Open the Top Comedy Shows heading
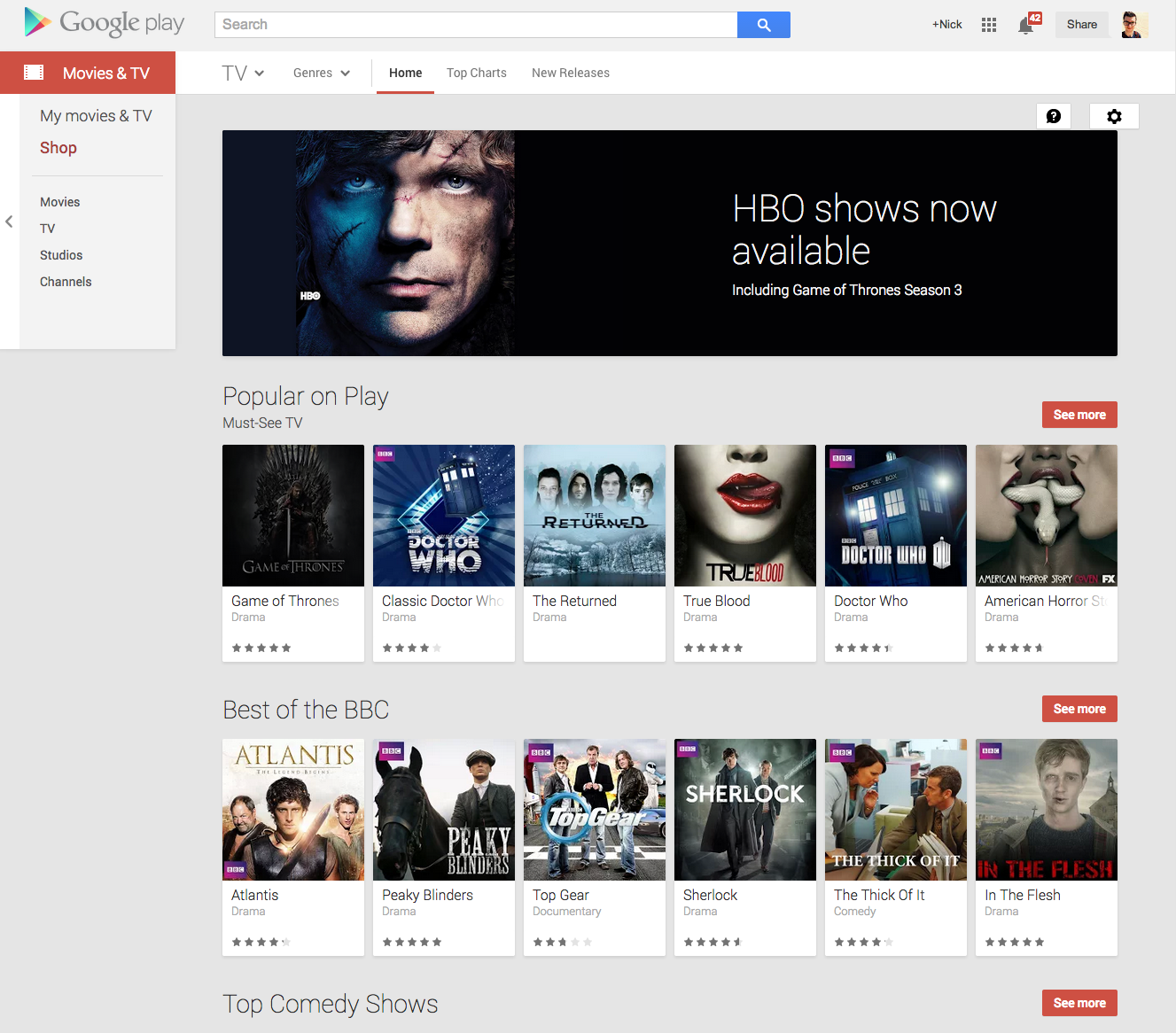Screen dimensions: 1176x1033 tap(331, 1004)
